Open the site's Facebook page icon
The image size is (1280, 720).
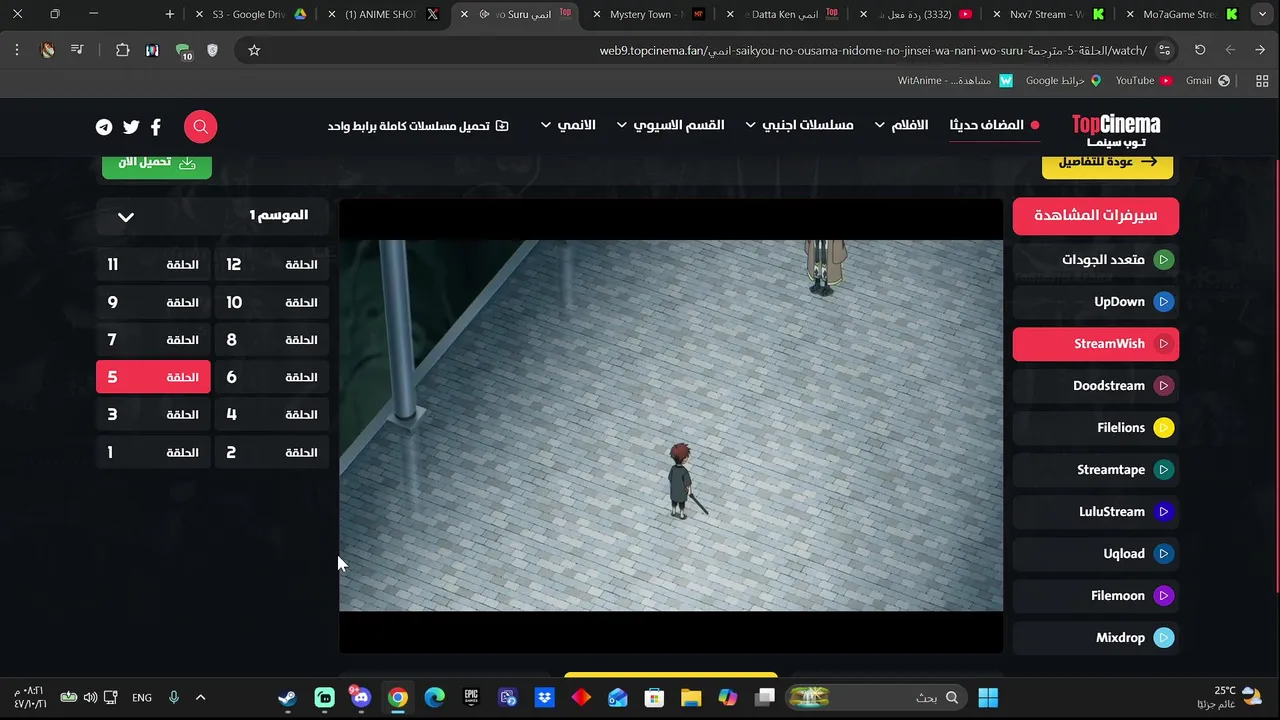[x=156, y=127]
